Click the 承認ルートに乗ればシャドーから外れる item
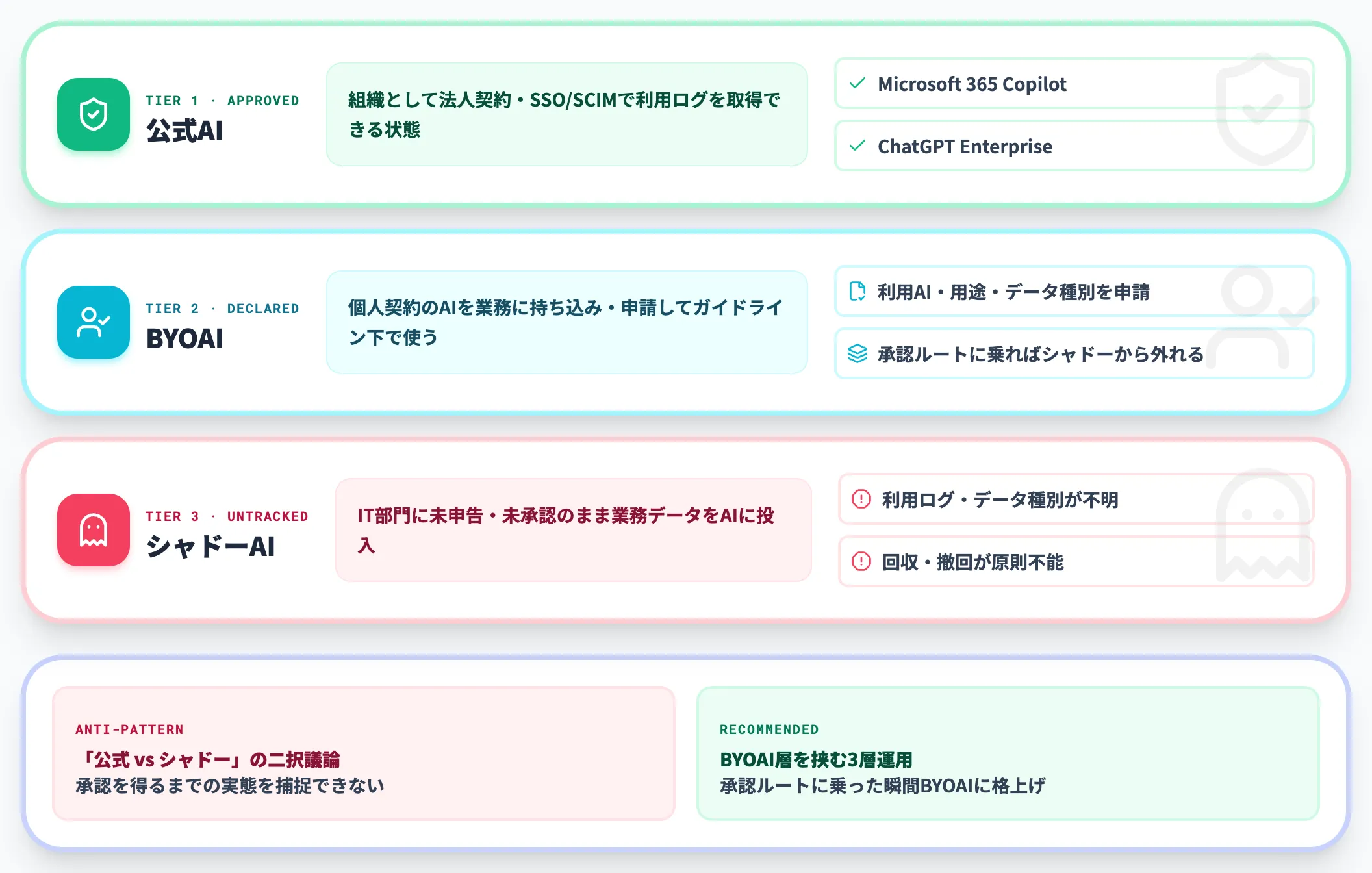 coord(1074,353)
